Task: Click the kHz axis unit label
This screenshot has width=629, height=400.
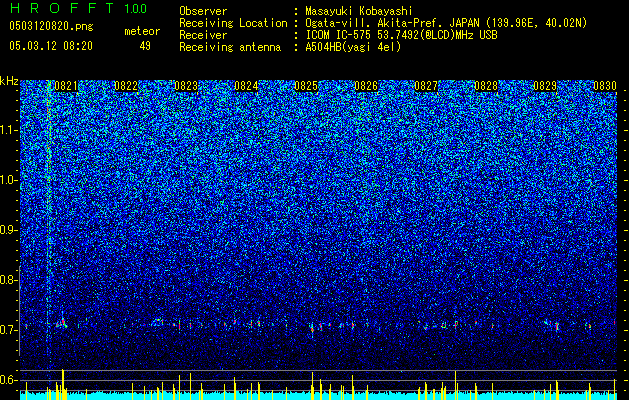Action: click(x=9, y=81)
